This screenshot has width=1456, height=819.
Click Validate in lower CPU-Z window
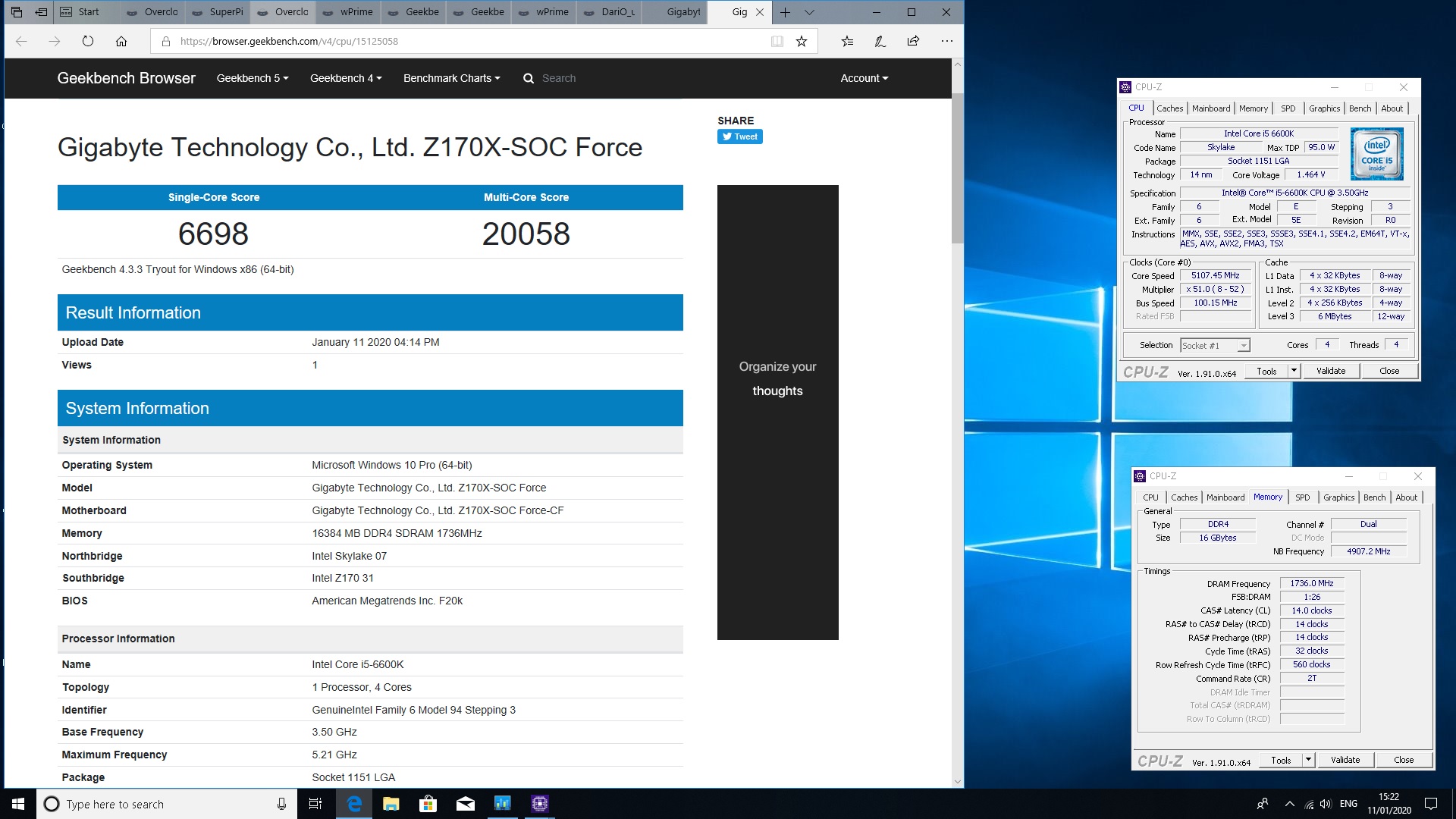click(x=1345, y=760)
